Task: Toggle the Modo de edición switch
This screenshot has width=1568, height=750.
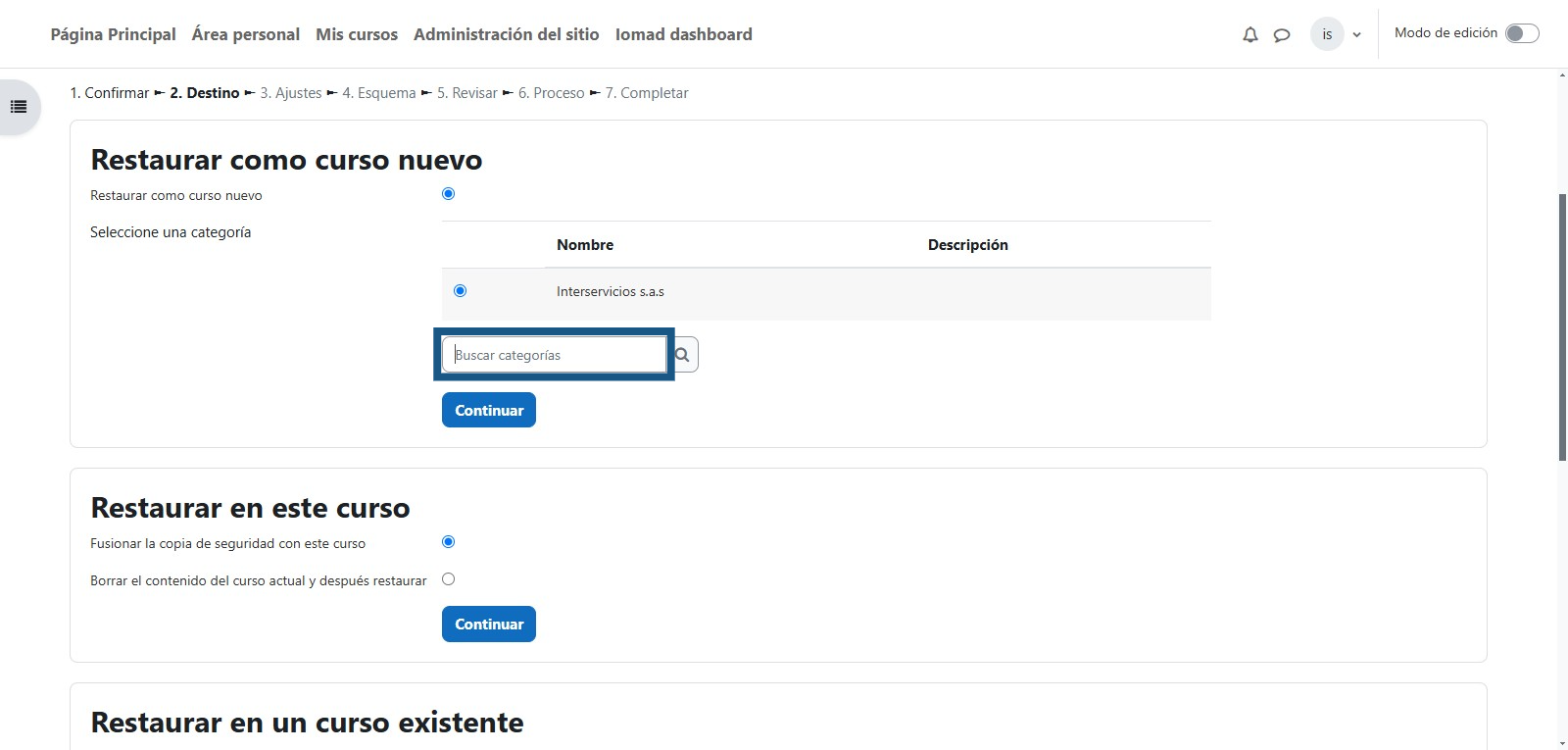Action: point(1522,33)
